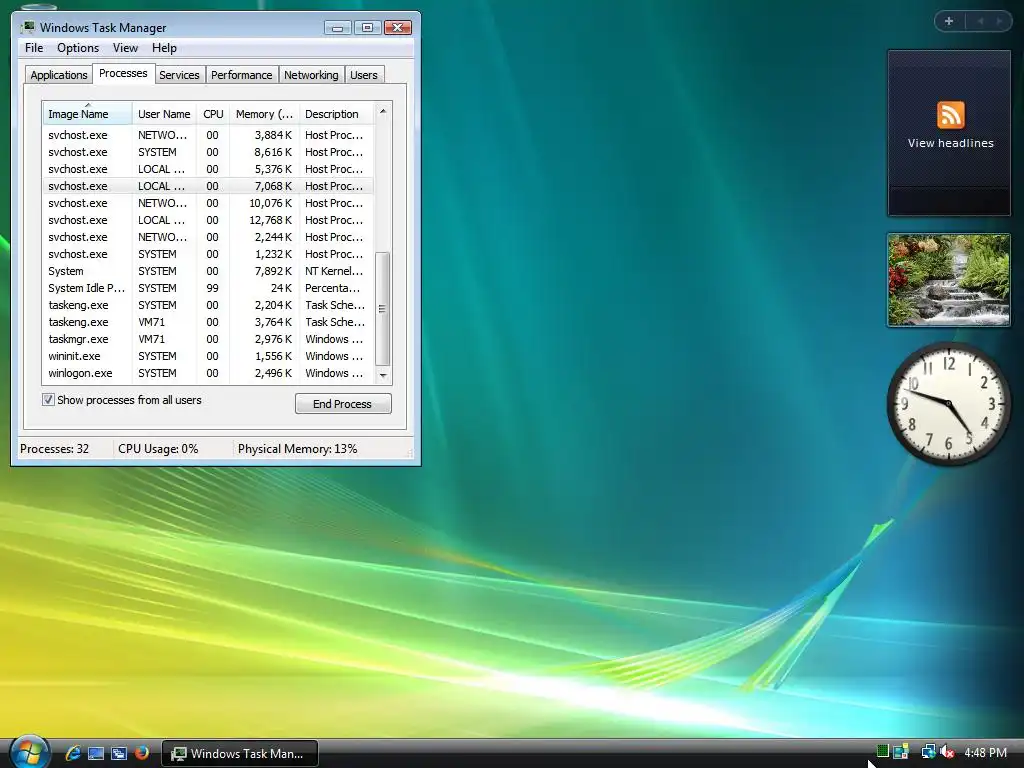Select svchost.exe row using 8,616 K
Screen dimensions: 1024x768
coord(209,152)
